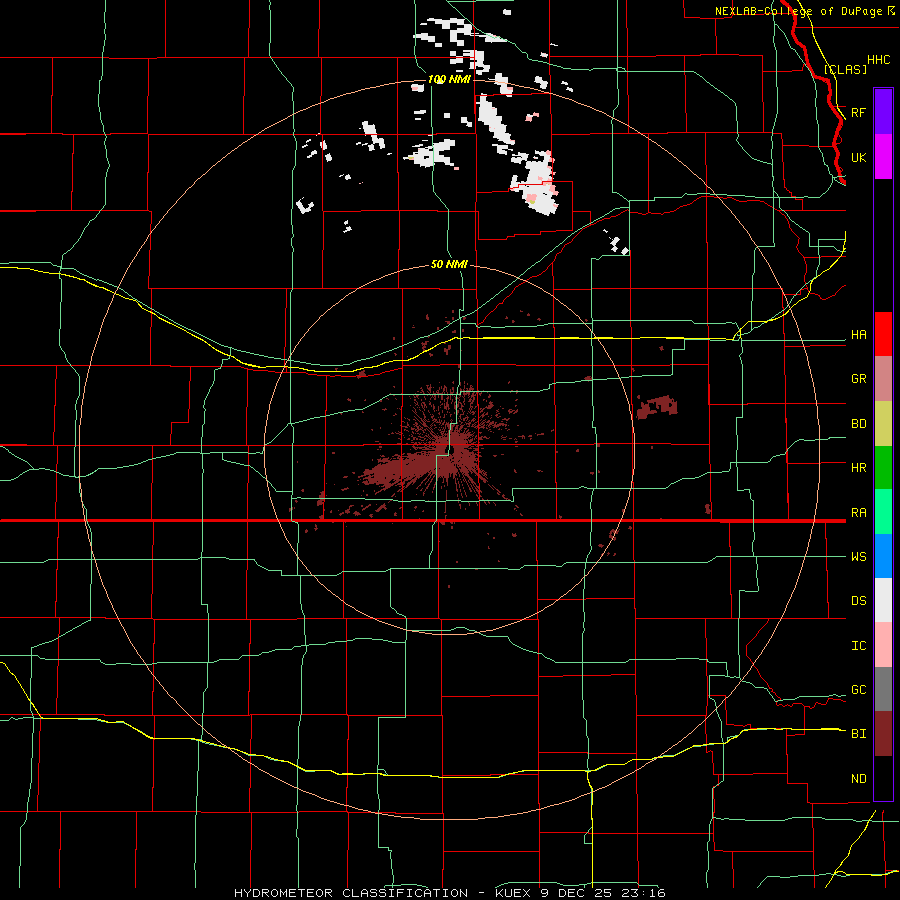
Task: Click the BI legend label
Action: [x=859, y=734]
